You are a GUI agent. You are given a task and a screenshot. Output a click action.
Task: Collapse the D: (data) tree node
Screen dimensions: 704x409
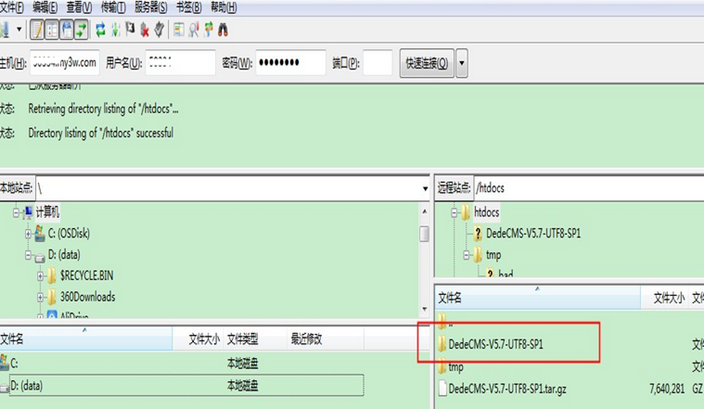pos(28,255)
